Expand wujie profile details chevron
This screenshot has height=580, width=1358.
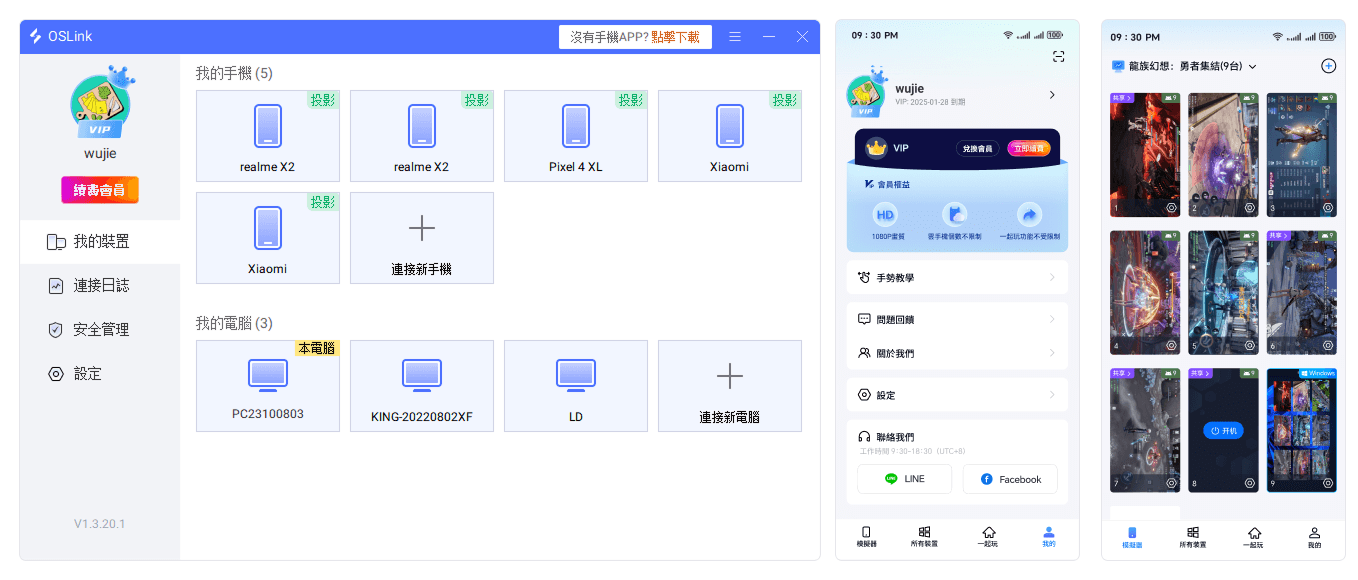click(1051, 95)
